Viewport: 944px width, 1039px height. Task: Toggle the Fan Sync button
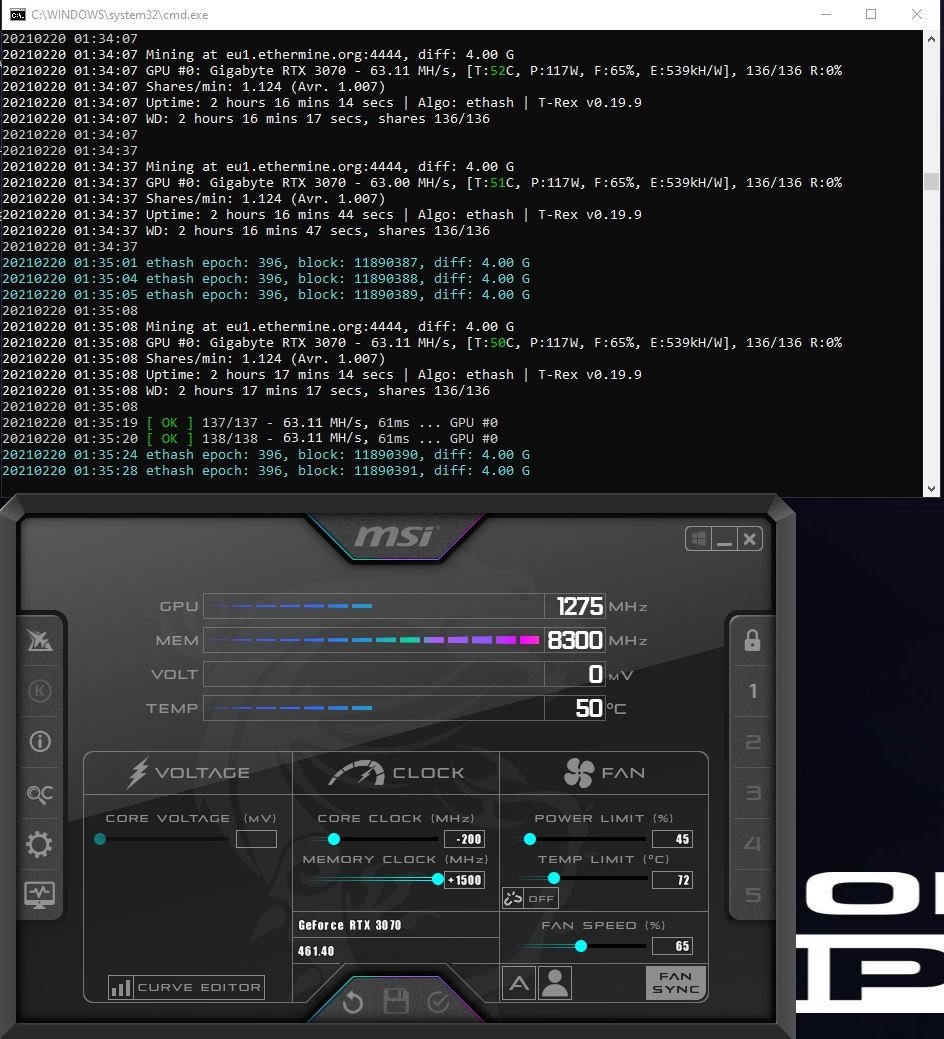tap(675, 983)
